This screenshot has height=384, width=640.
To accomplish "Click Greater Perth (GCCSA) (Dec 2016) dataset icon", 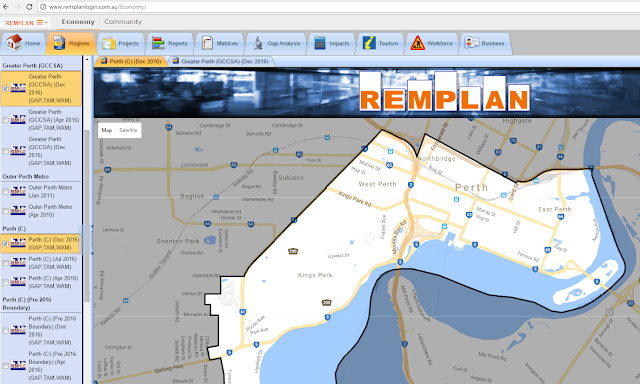I will (18, 88).
